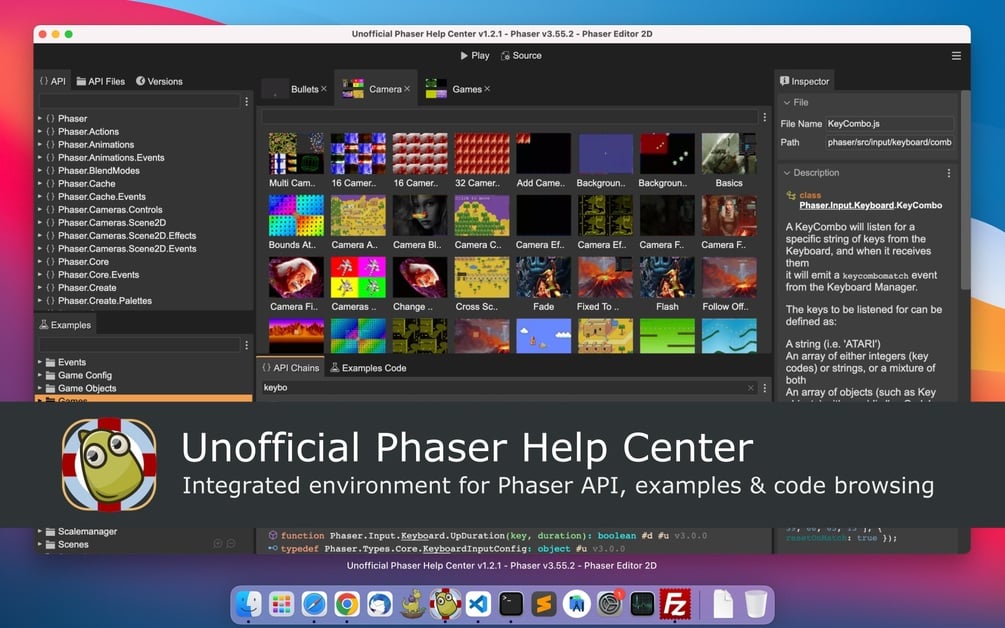The width and height of the screenshot is (1005, 628).
Task: Switch to the API Files tab
Action: pyautogui.click(x=101, y=81)
